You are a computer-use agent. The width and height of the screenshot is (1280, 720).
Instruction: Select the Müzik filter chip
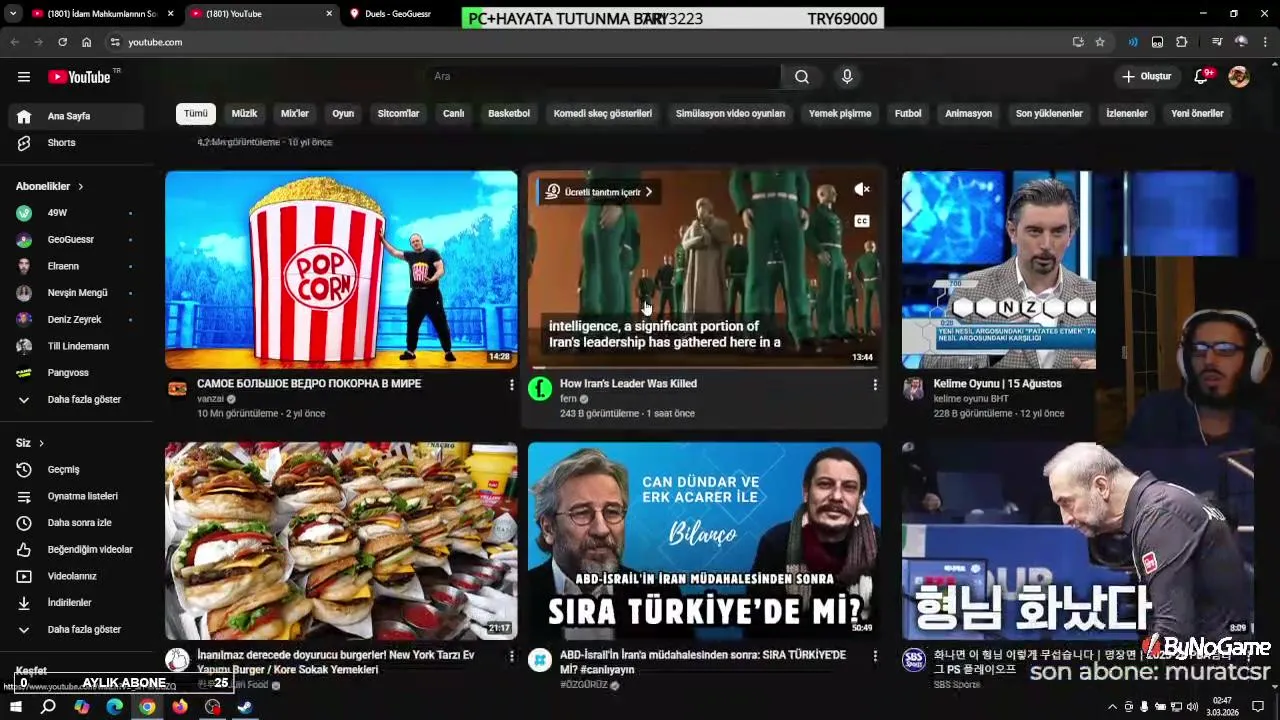244,114
